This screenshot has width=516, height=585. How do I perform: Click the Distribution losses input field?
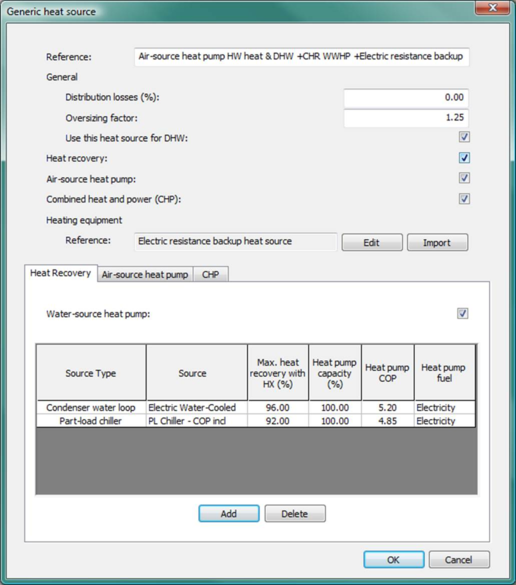pyautogui.click(x=406, y=98)
